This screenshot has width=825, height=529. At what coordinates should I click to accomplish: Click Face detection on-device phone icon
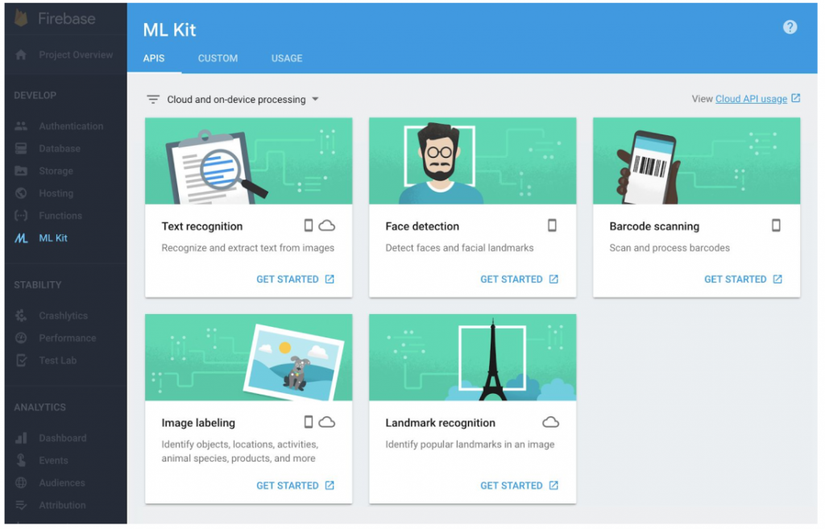552,226
